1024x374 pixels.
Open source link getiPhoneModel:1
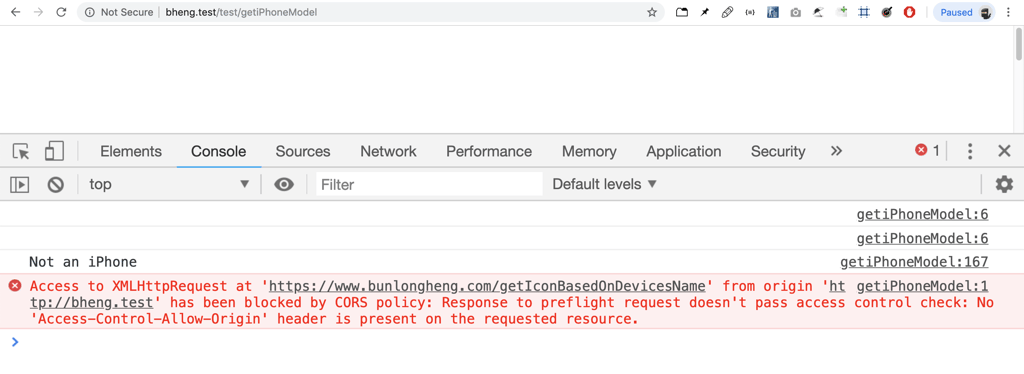point(922,286)
